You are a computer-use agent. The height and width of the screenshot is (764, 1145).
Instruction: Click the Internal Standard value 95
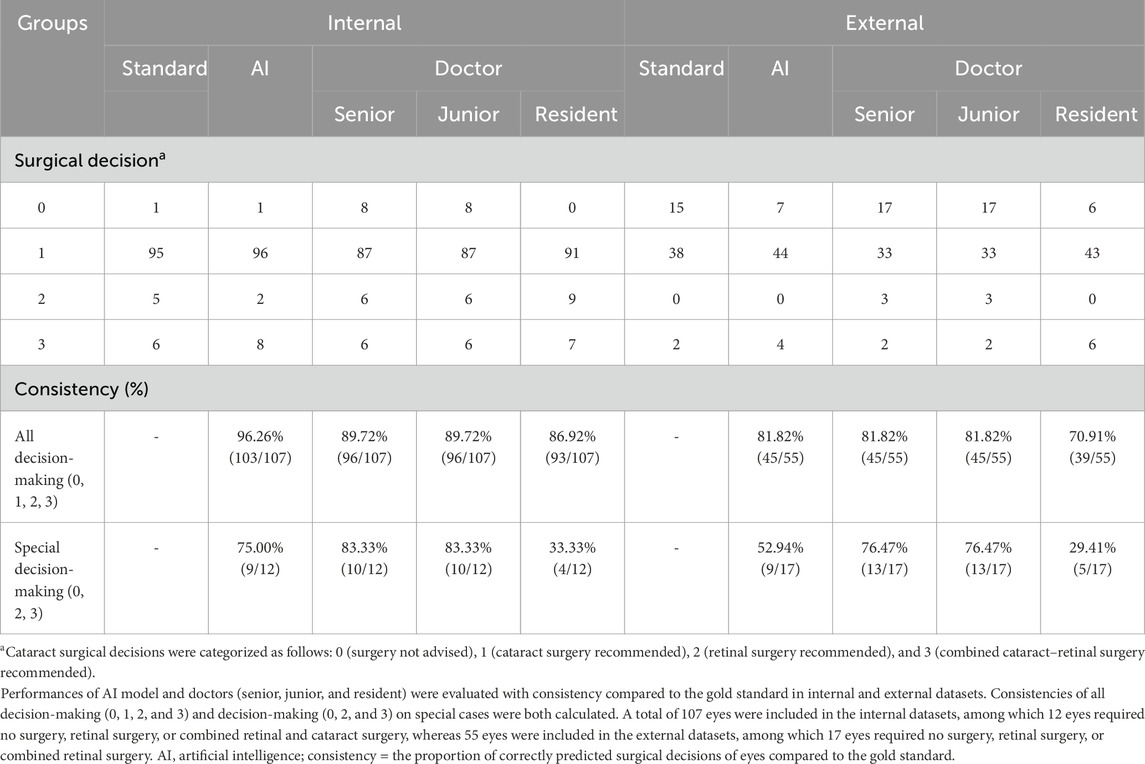(x=155, y=251)
